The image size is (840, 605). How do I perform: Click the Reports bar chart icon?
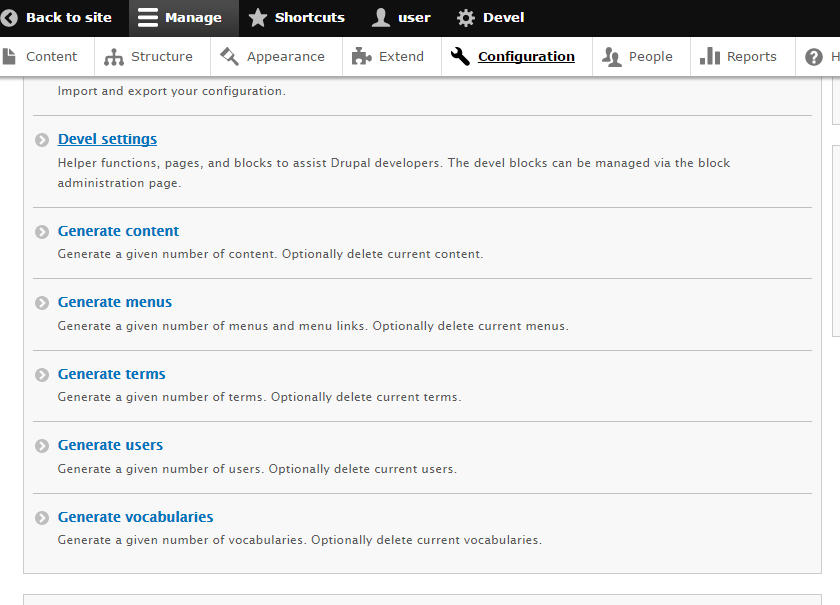click(x=710, y=56)
